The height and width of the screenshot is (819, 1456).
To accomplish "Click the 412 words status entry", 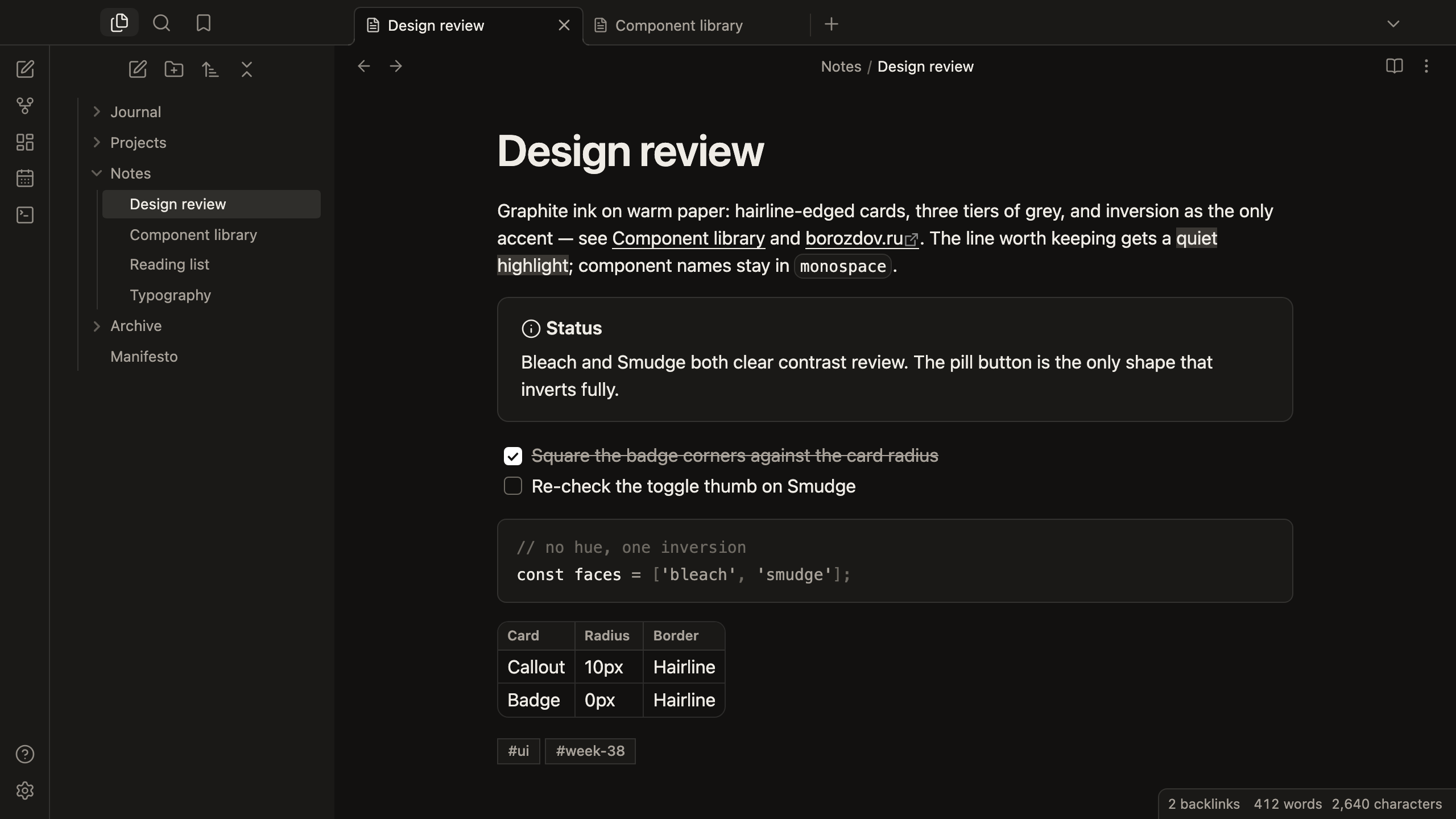I will [1288, 804].
